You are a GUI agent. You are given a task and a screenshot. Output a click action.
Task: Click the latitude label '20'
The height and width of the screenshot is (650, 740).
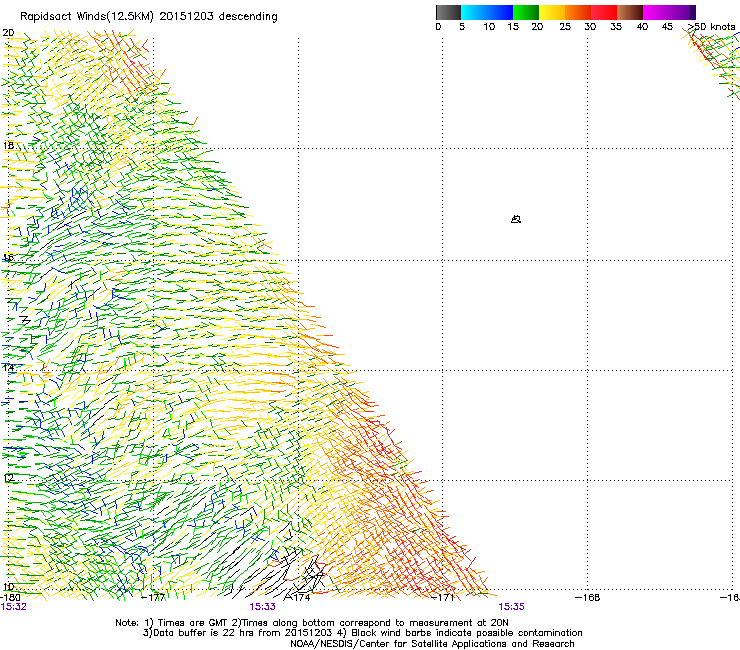pyautogui.click(x=8, y=33)
